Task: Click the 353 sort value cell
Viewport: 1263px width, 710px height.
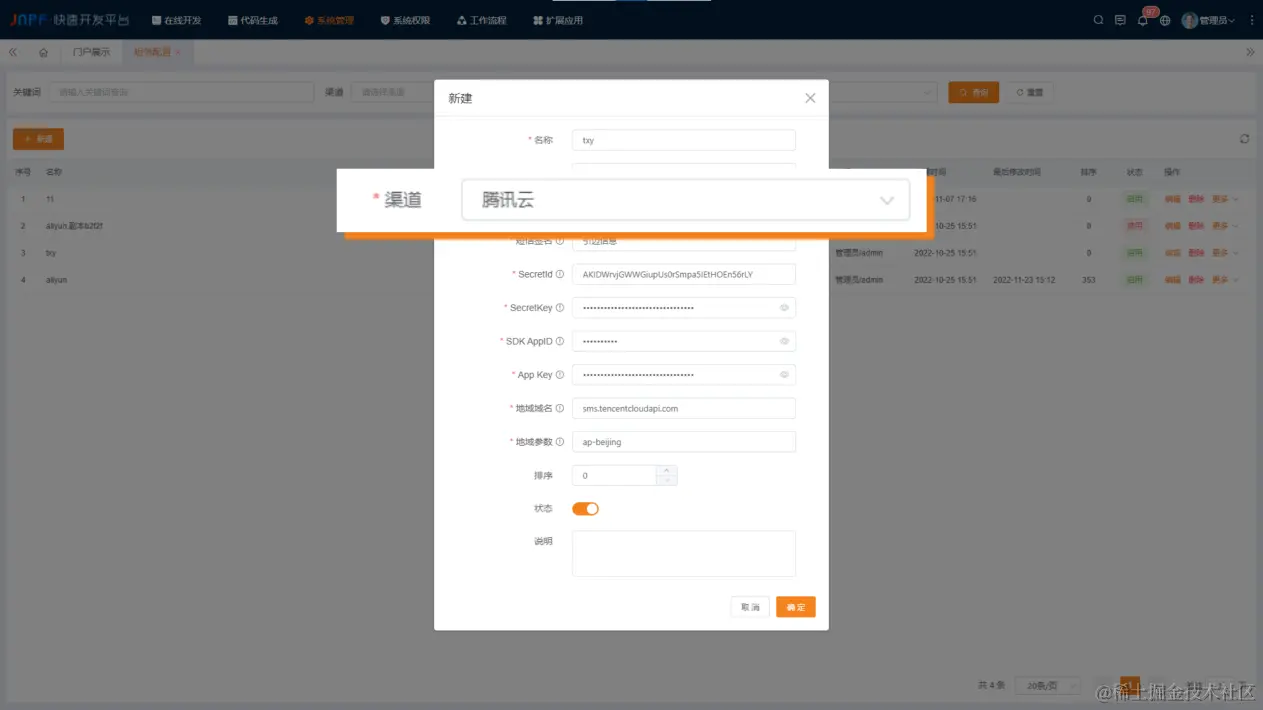Action: tap(1089, 280)
